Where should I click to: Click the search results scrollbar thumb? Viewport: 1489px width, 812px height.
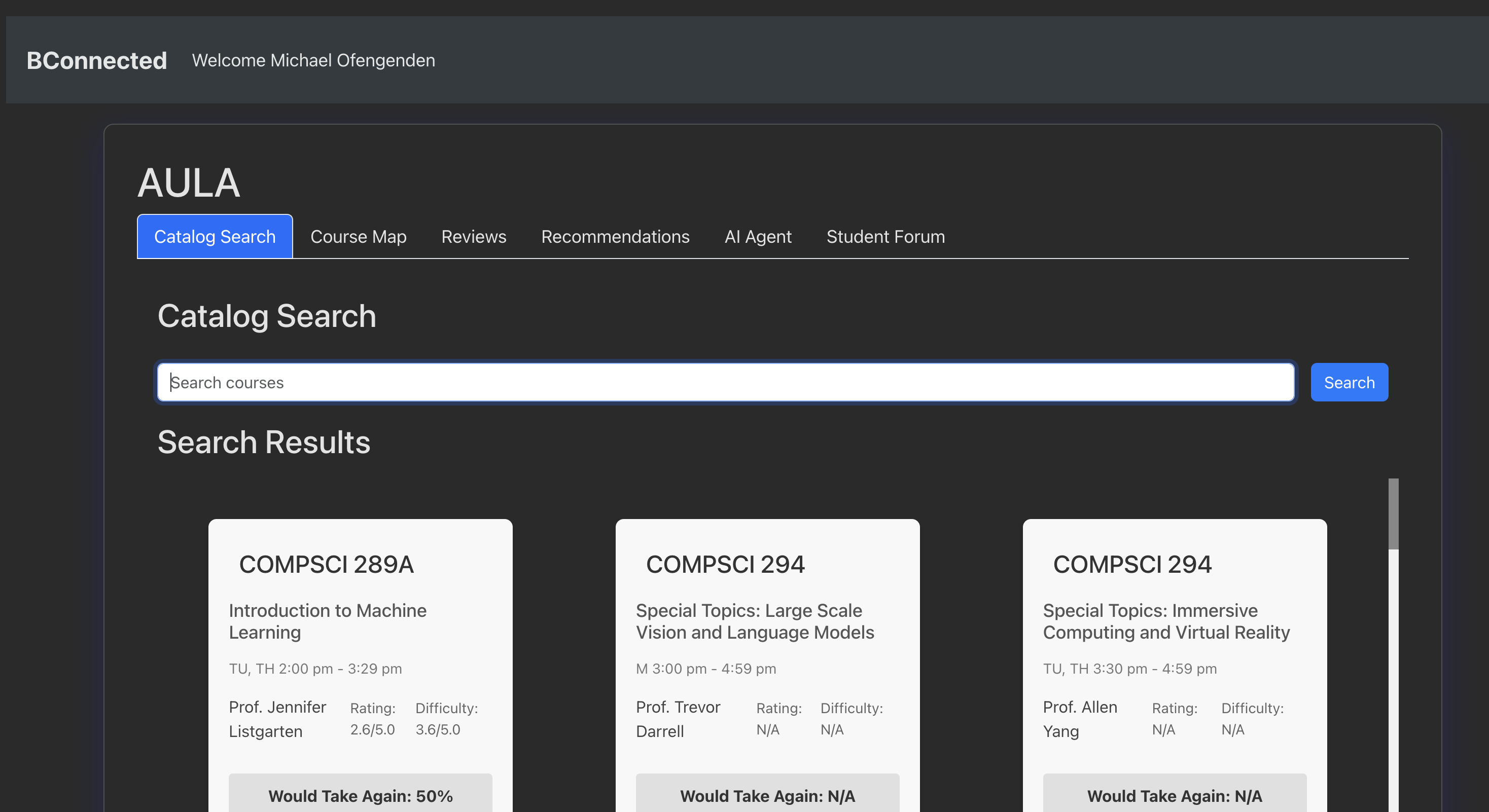coord(1393,513)
